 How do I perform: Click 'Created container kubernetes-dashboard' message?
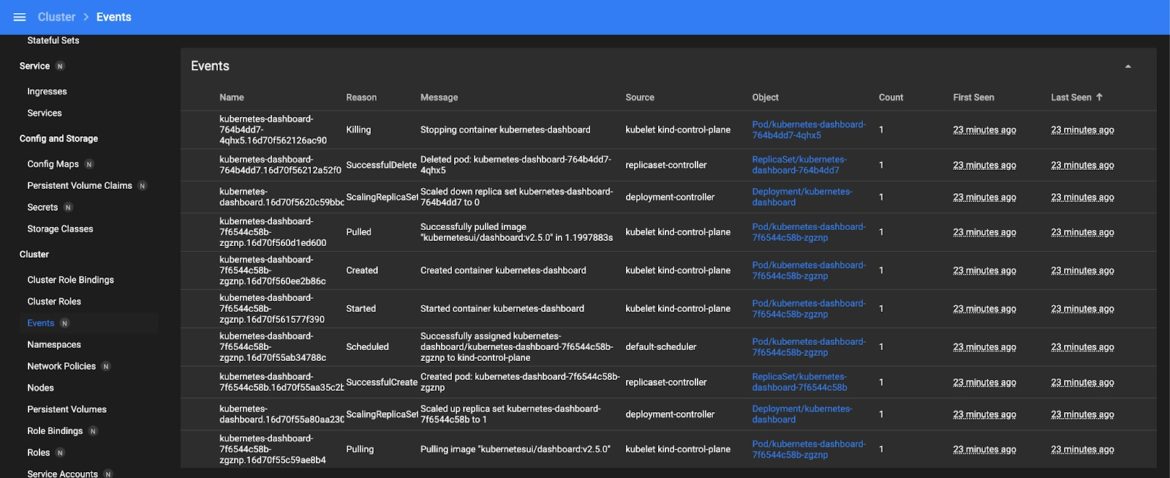(x=503, y=270)
